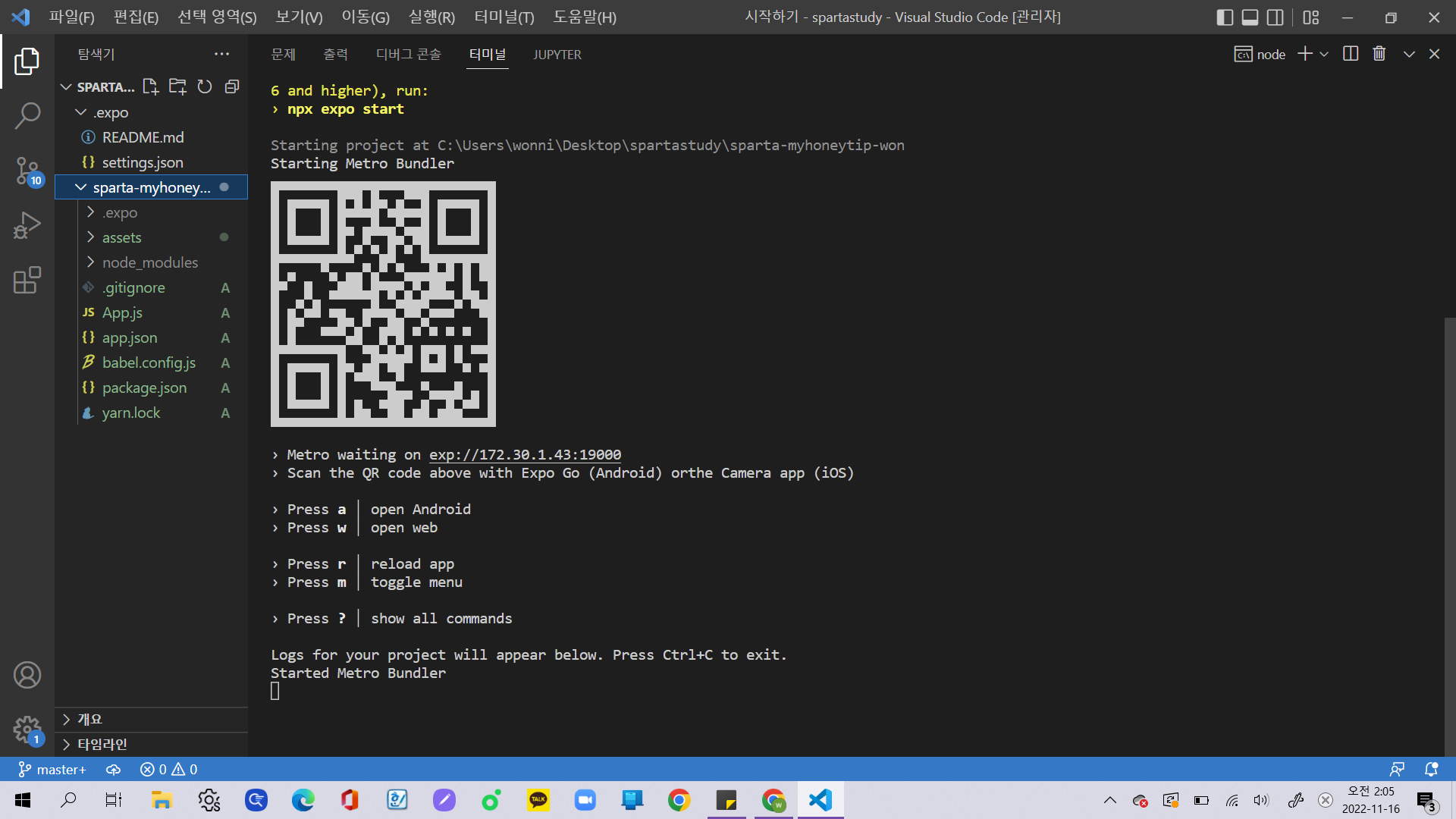
Task: Switch to the JUPYTER panel tab
Action: tap(557, 54)
